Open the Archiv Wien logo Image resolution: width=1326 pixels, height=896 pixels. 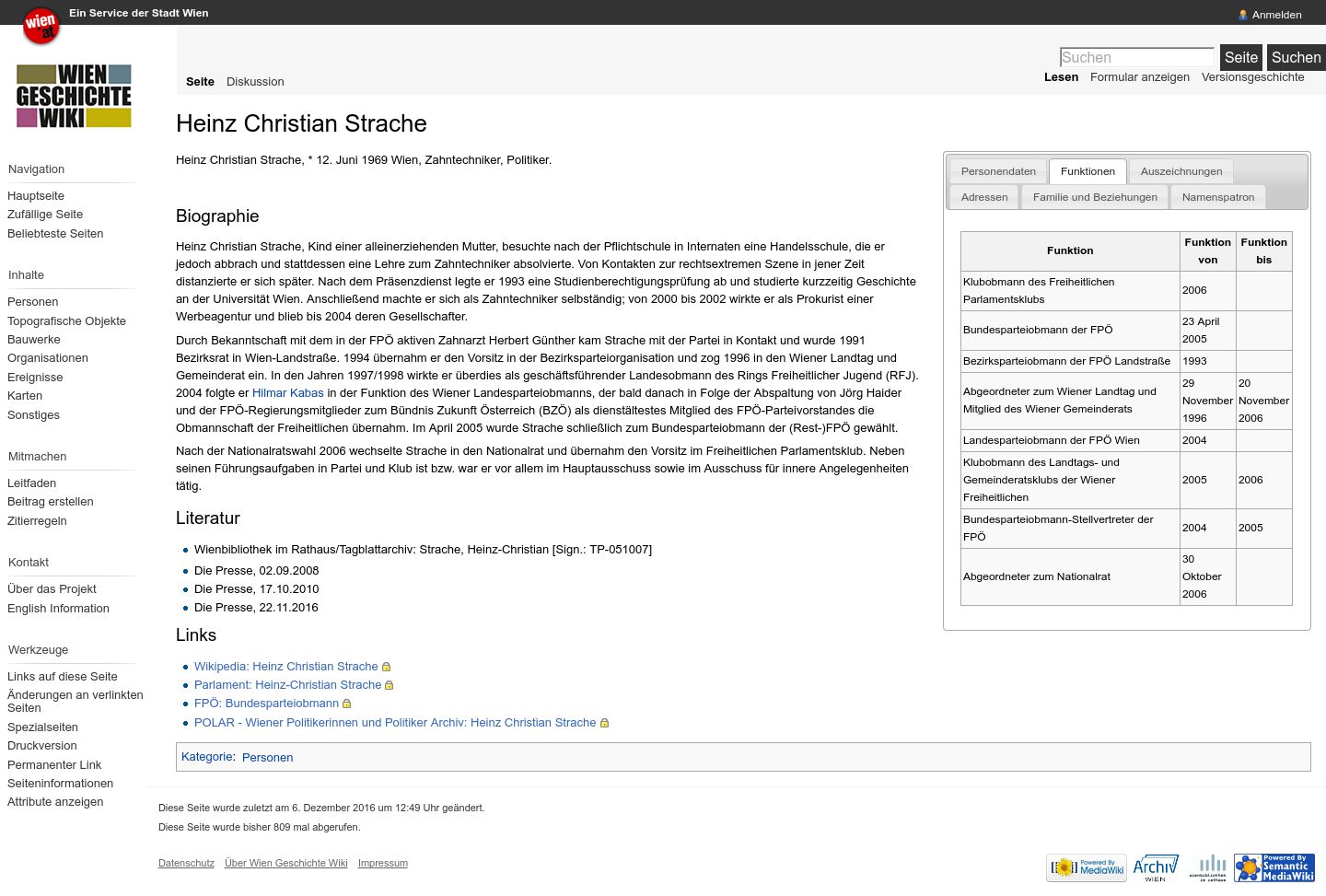coord(1156,867)
